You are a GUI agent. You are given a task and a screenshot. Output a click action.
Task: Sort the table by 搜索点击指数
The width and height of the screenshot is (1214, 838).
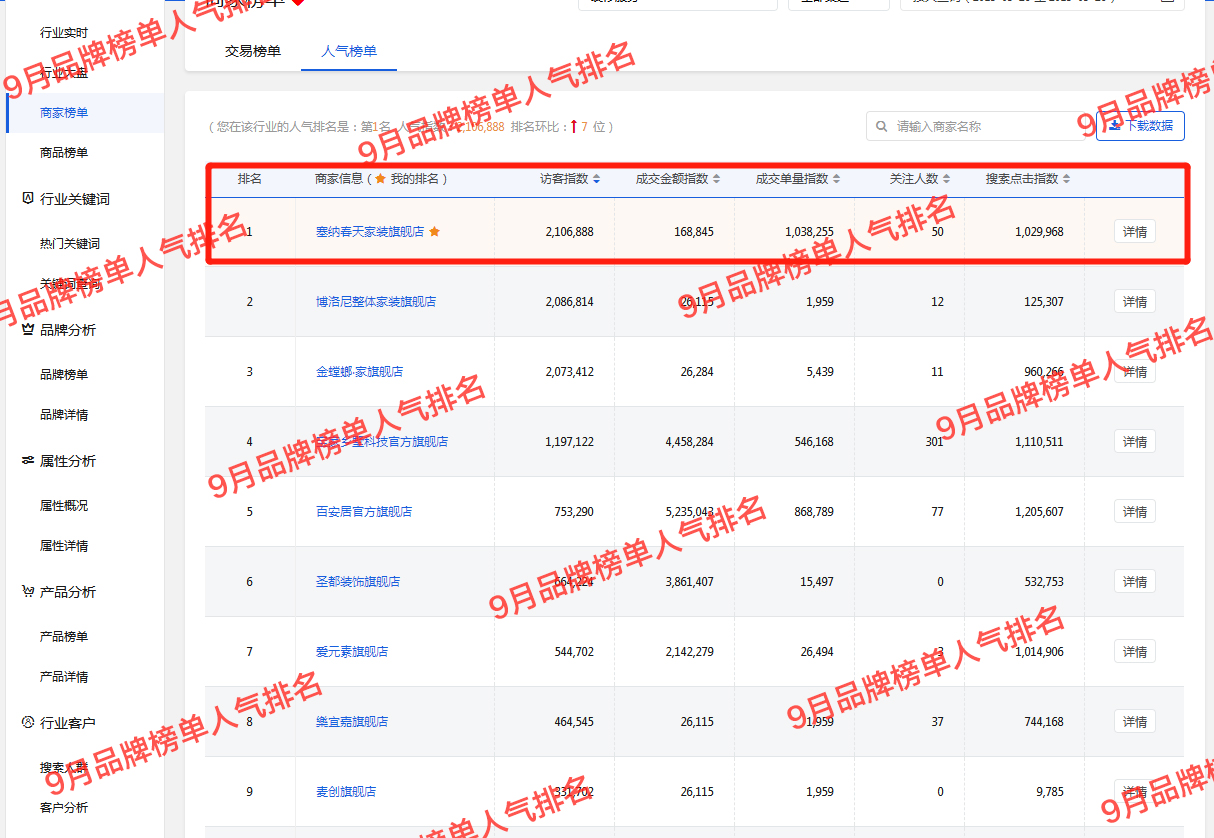1067,179
